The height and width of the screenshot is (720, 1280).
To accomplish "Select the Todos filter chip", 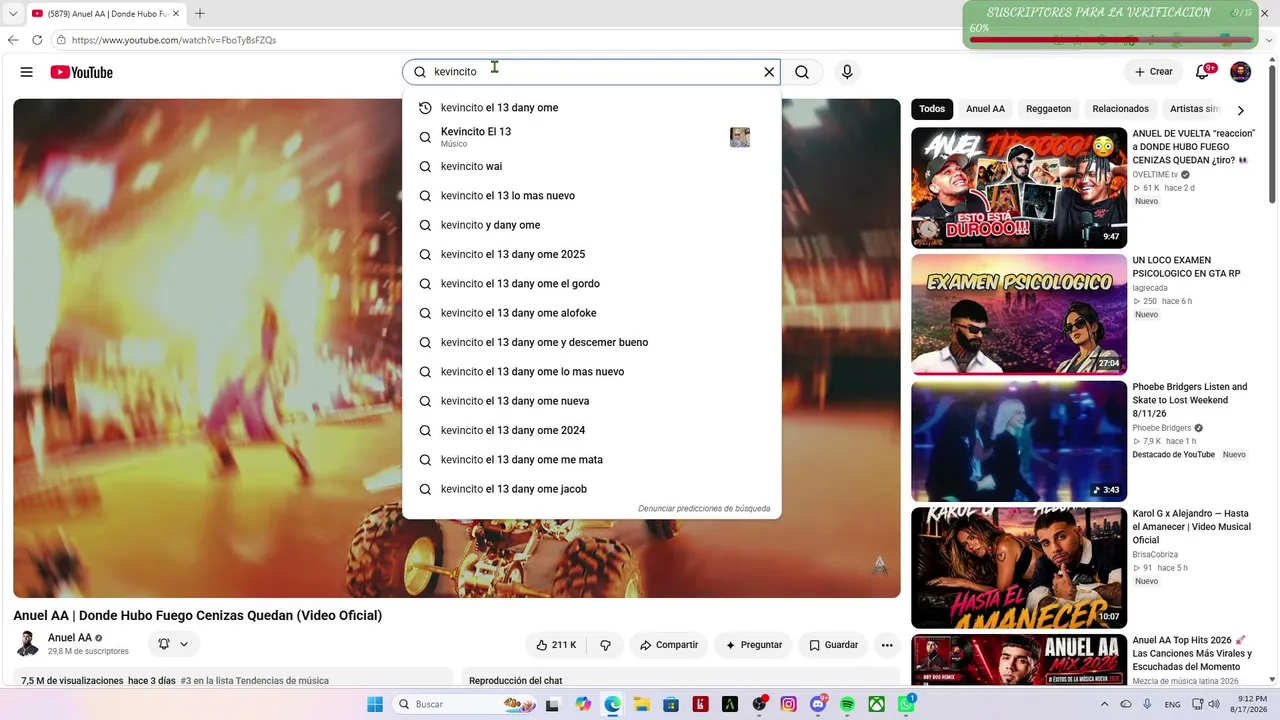I will [932, 109].
